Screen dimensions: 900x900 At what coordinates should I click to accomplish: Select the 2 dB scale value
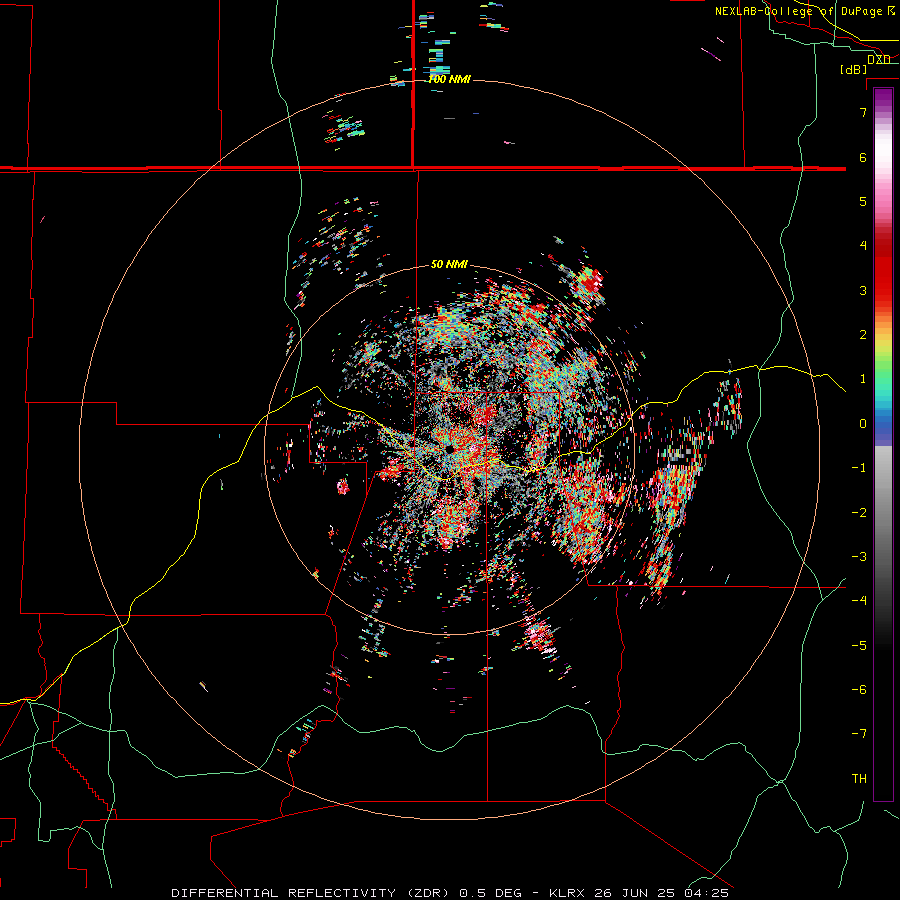(x=863, y=334)
